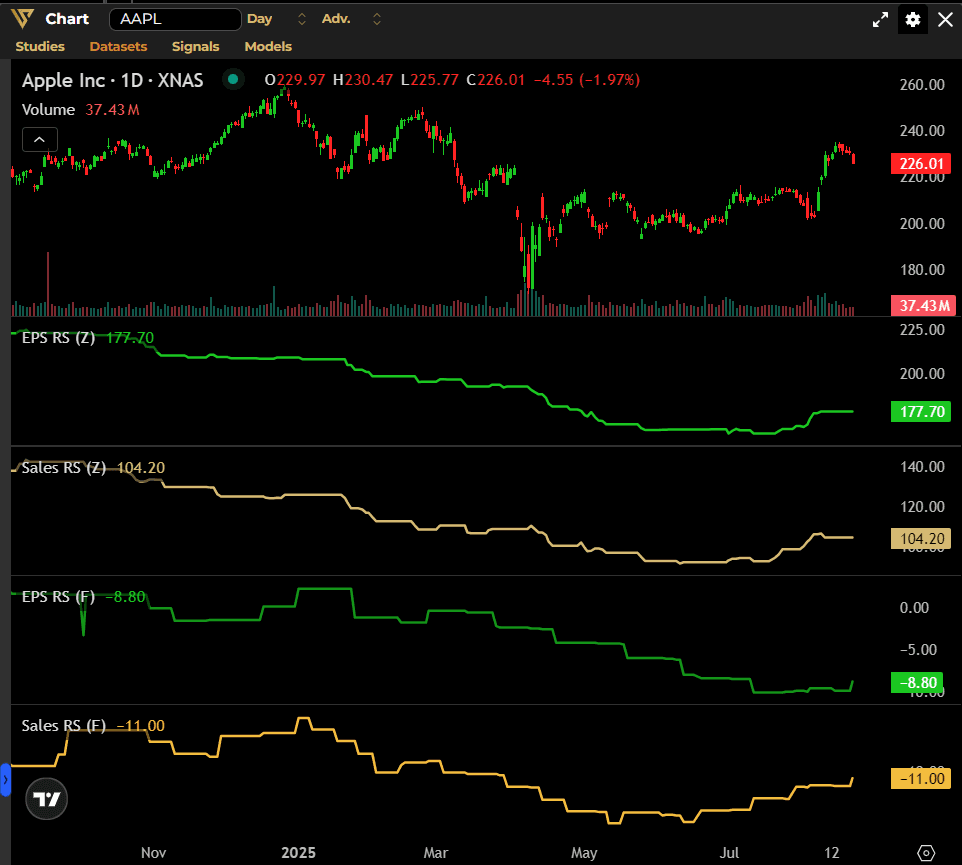Screen dimensions: 962x865
Task: Click the Volume indicator legend label
Action: pos(48,110)
